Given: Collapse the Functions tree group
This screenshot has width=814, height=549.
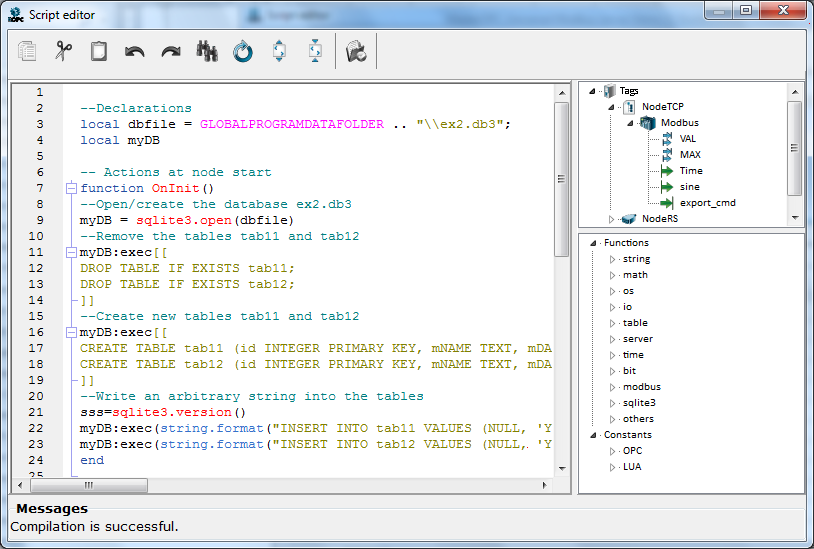Looking at the screenshot, I should [593, 243].
